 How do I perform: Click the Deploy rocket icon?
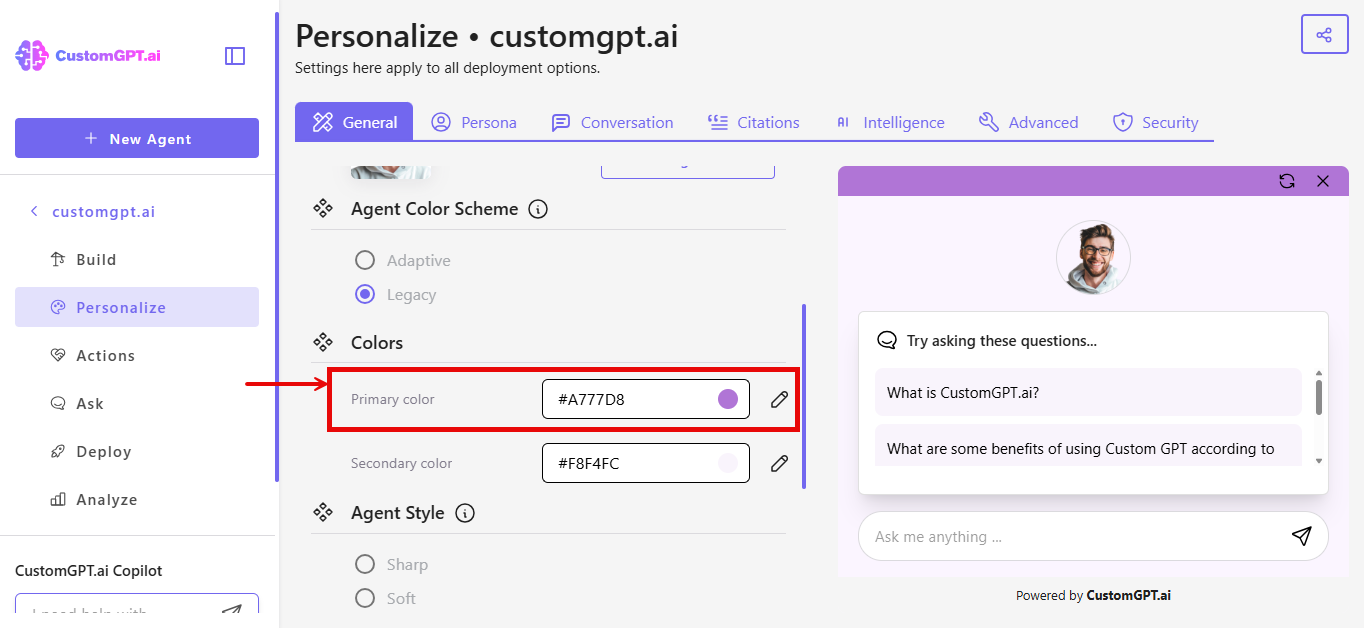point(58,451)
